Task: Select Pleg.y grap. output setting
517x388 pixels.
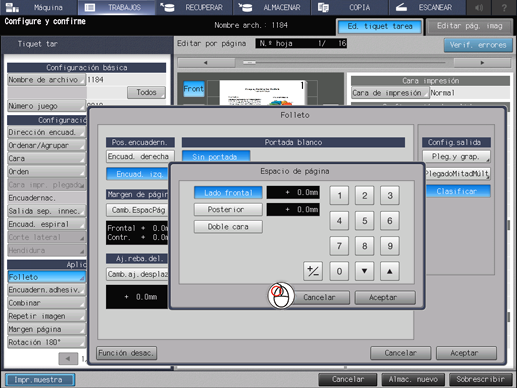Action: [x=456, y=156]
